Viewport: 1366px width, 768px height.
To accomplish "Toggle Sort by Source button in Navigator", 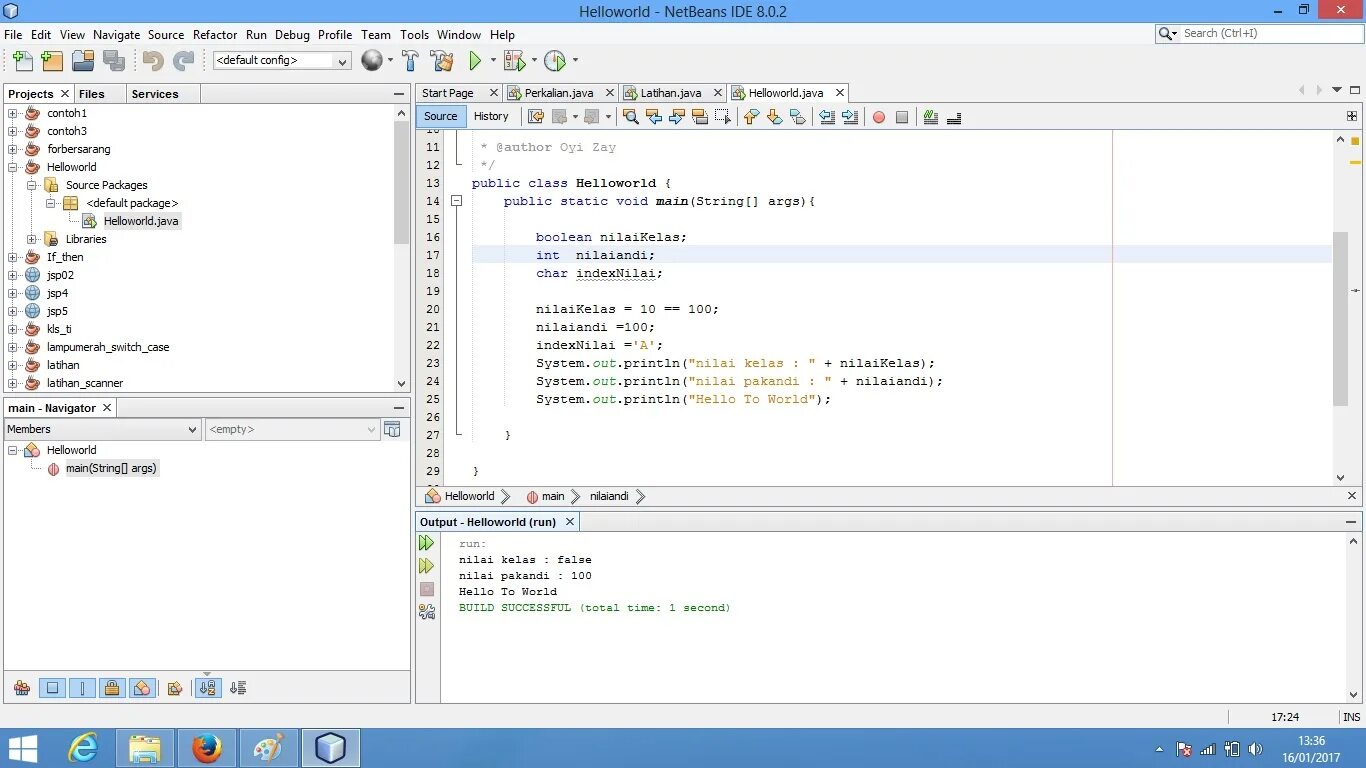I will pyautogui.click(x=238, y=688).
